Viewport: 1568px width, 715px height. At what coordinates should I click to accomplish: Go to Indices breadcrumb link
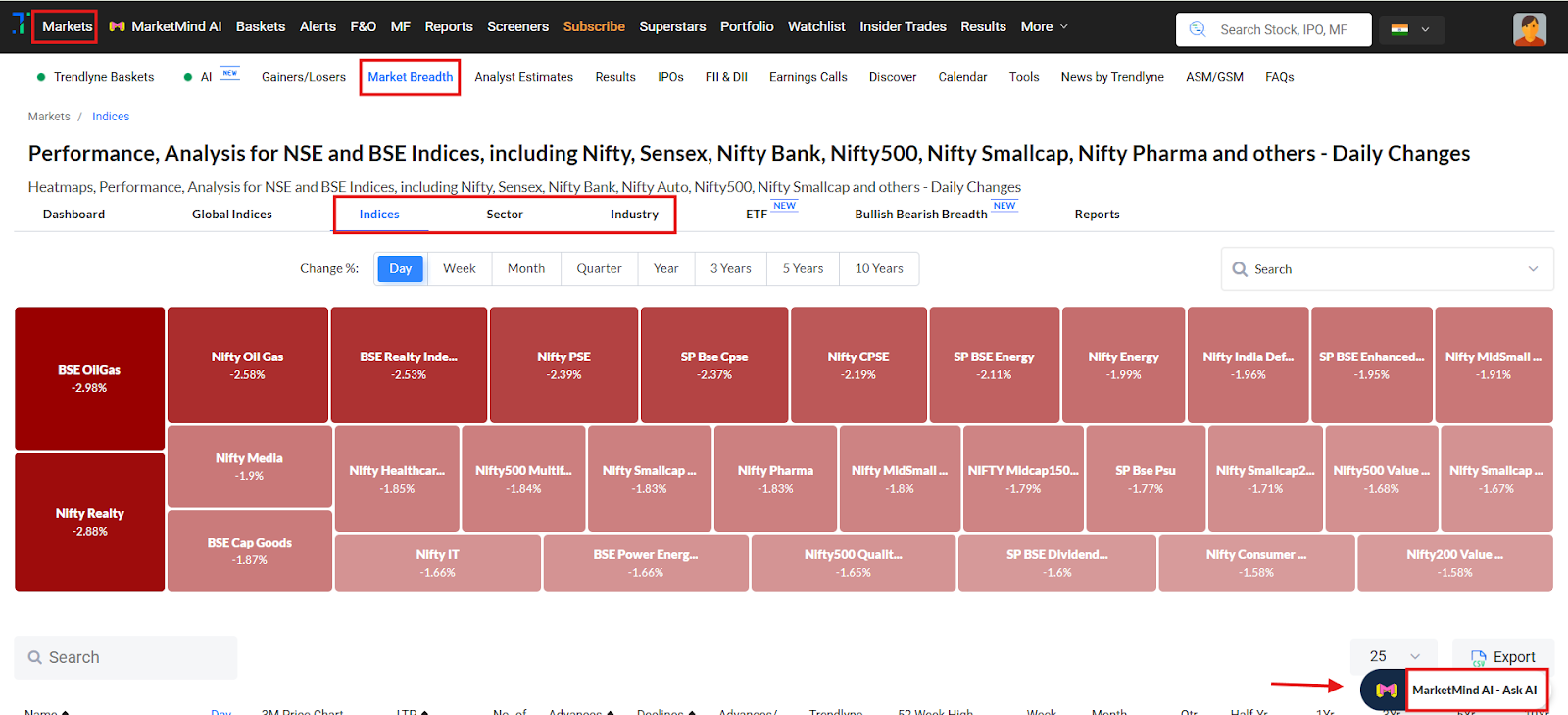pos(111,117)
